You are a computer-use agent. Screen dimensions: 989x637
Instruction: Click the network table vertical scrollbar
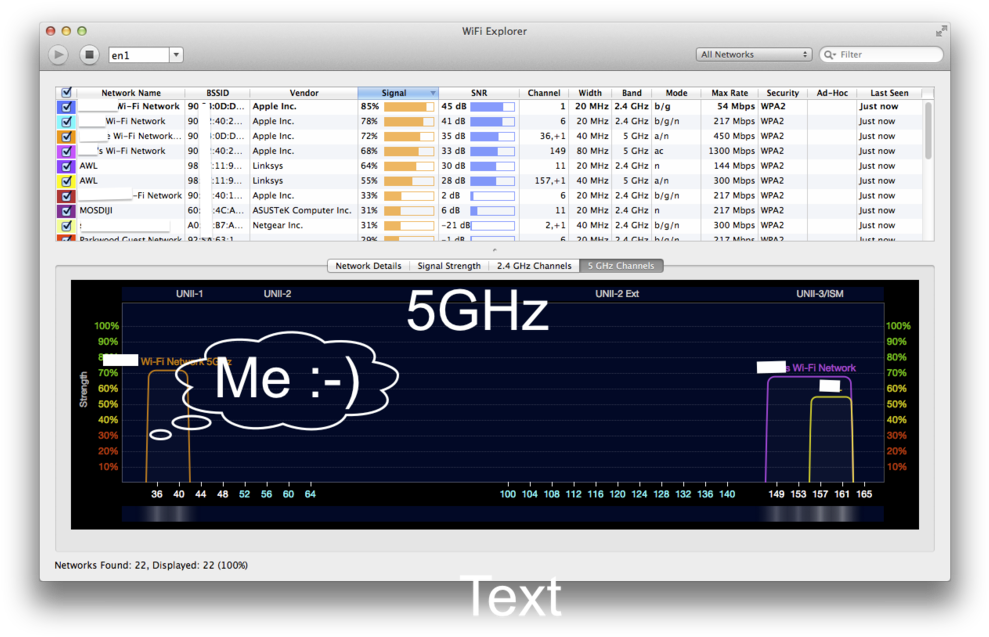coord(928,130)
